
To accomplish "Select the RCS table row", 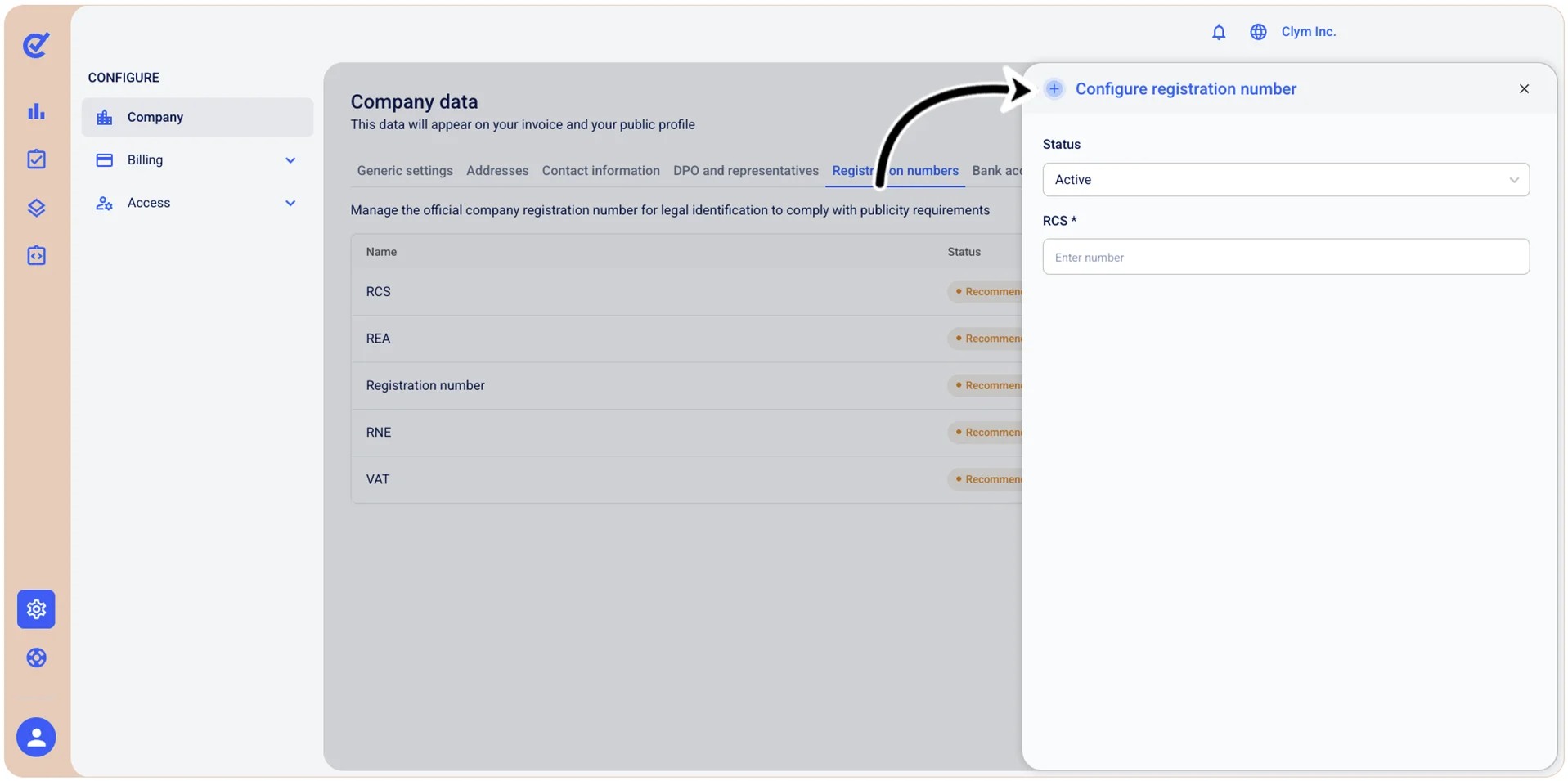I will point(687,292).
